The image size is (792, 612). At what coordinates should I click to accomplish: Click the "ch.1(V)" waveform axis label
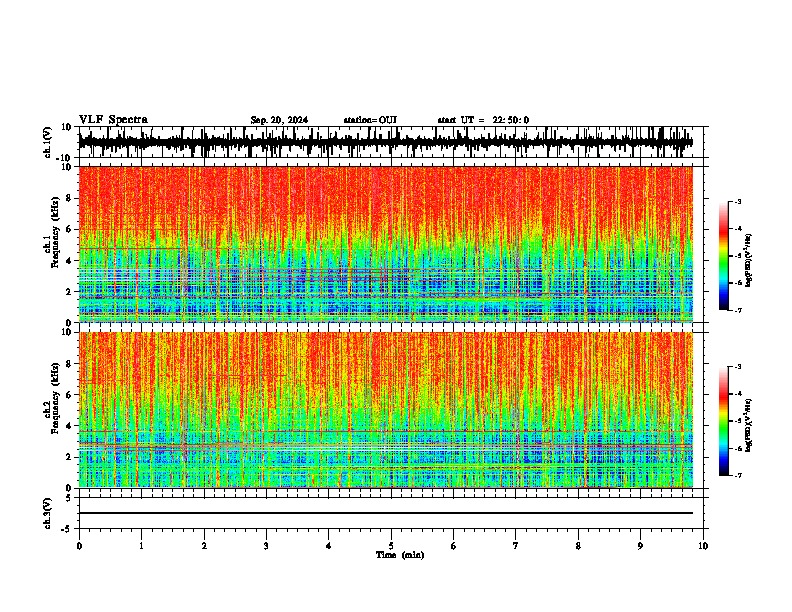click(48, 142)
